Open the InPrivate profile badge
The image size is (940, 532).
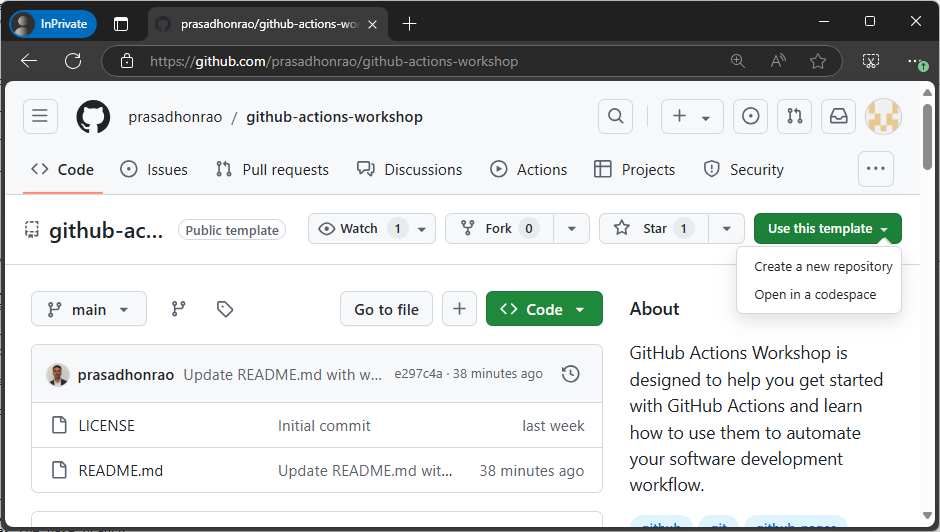(x=53, y=24)
